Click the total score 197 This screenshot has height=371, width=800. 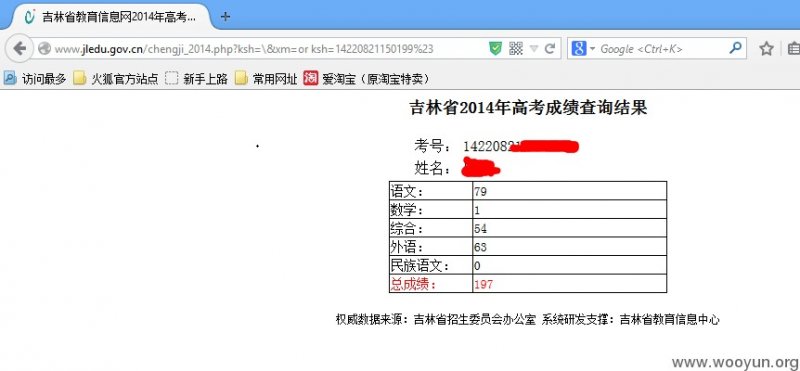click(483, 284)
